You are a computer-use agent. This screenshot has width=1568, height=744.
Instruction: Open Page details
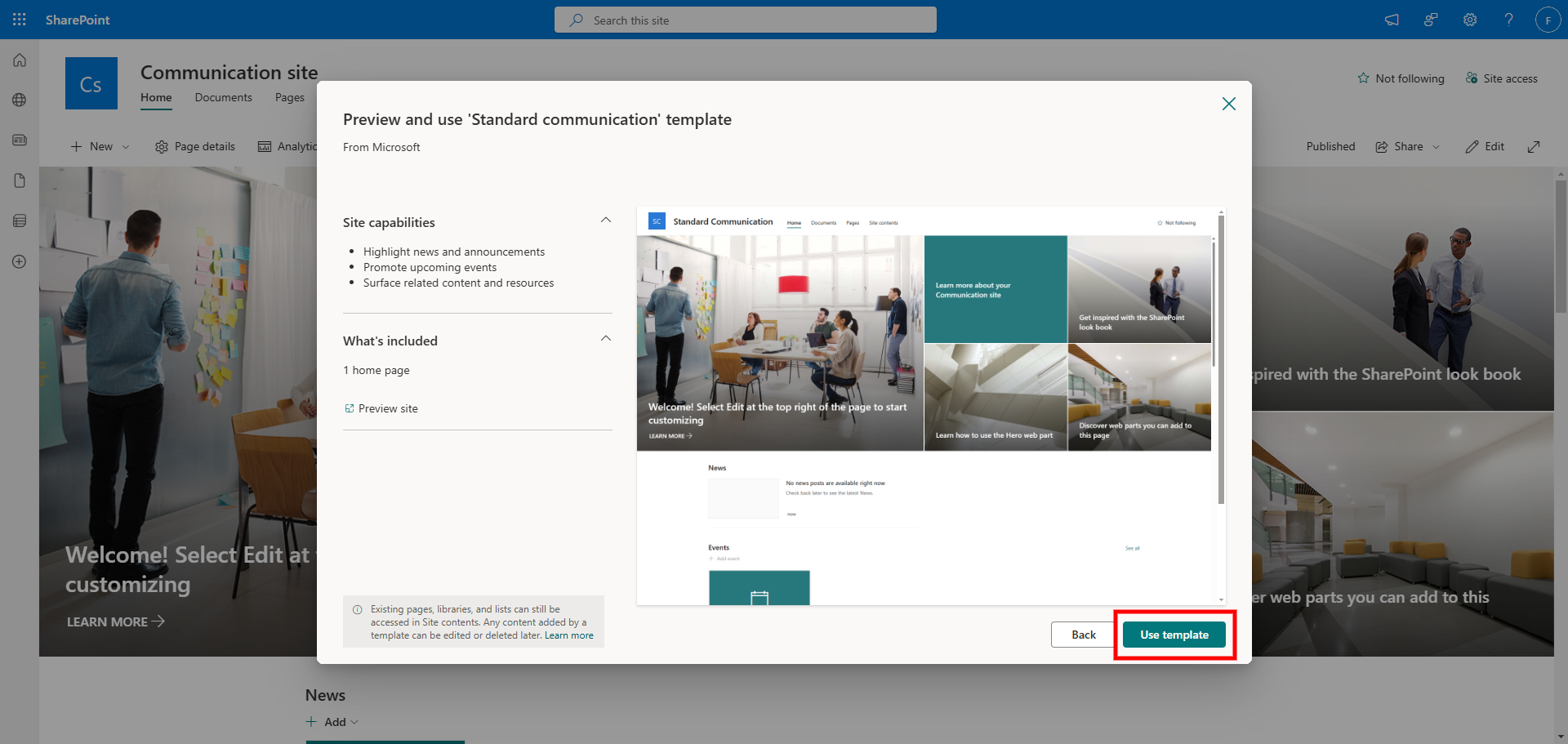pos(195,146)
